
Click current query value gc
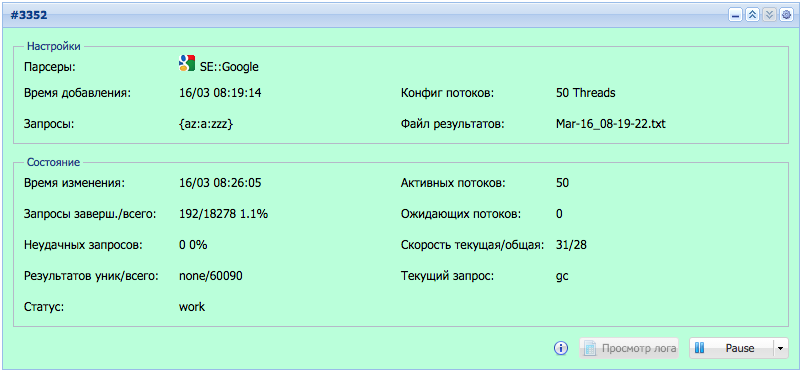(562, 277)
